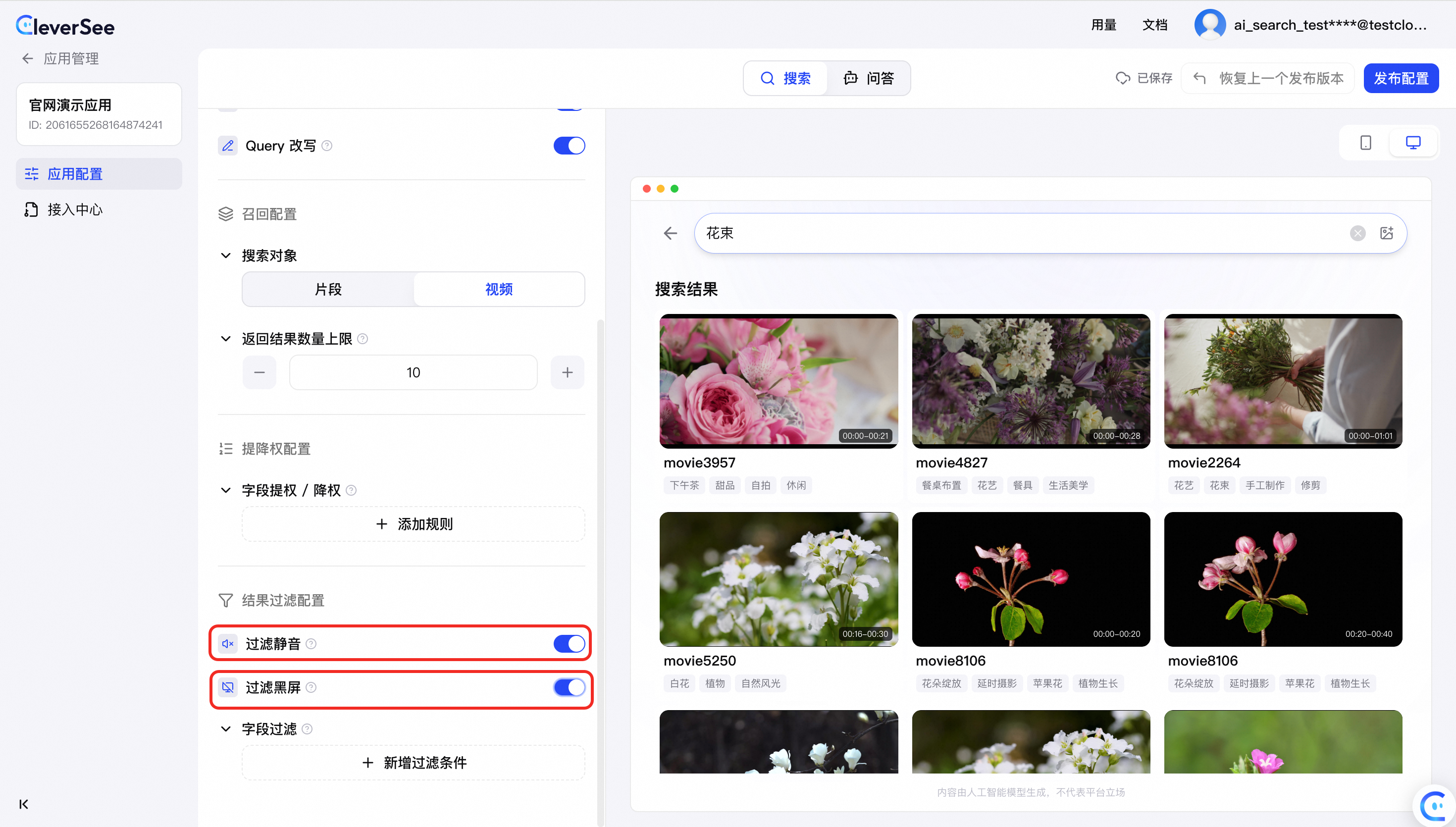Click 恢复上一个发布版本 button
This screenshot has height=827, width=1456.
1267,78
